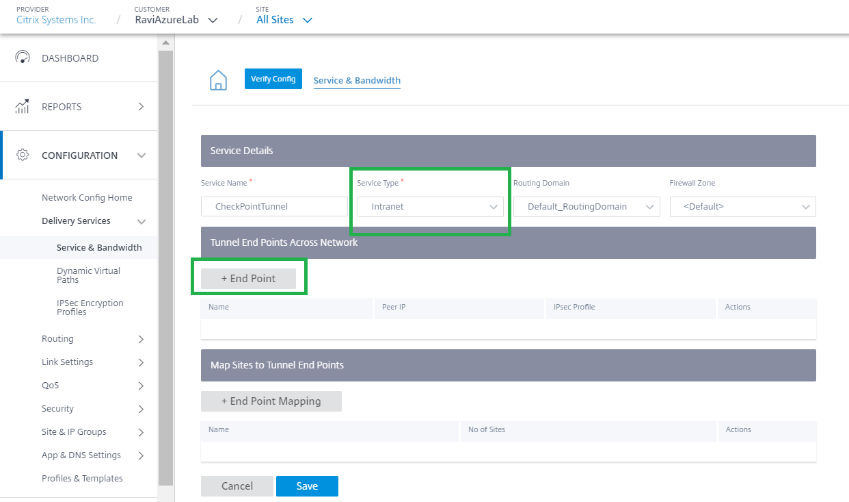Image resolution: width=849 pixels, height=502 pixels.
Task: Click the Service Details header
Action: point(508,151)
